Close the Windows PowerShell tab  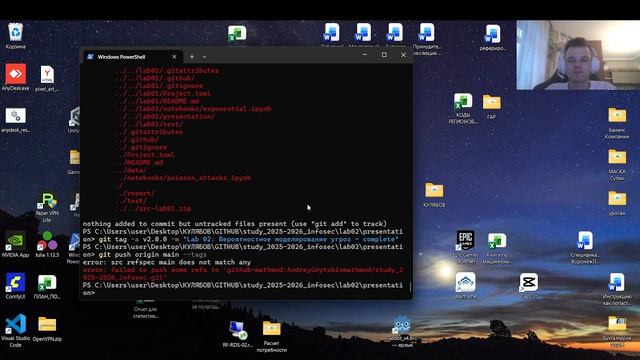click(x=174, y=57)
